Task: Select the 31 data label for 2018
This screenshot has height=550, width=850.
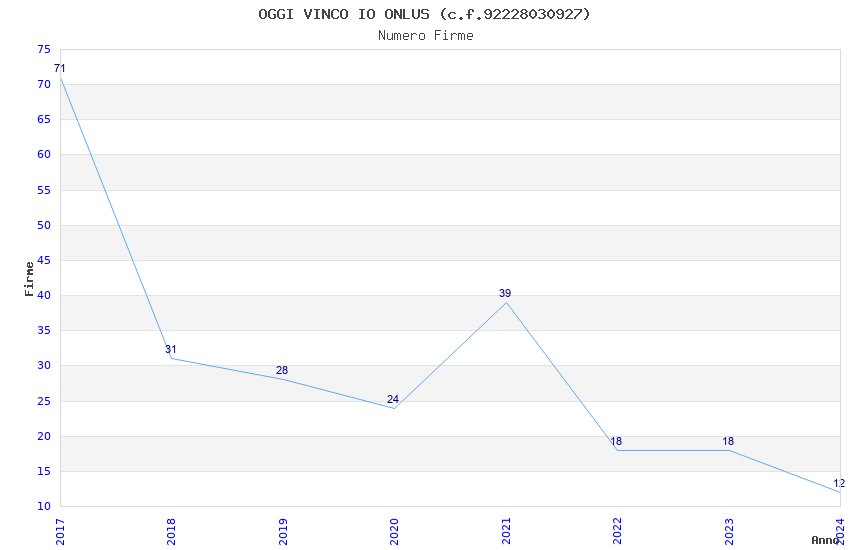Action: pyautogui.click(x=171, y=349)
